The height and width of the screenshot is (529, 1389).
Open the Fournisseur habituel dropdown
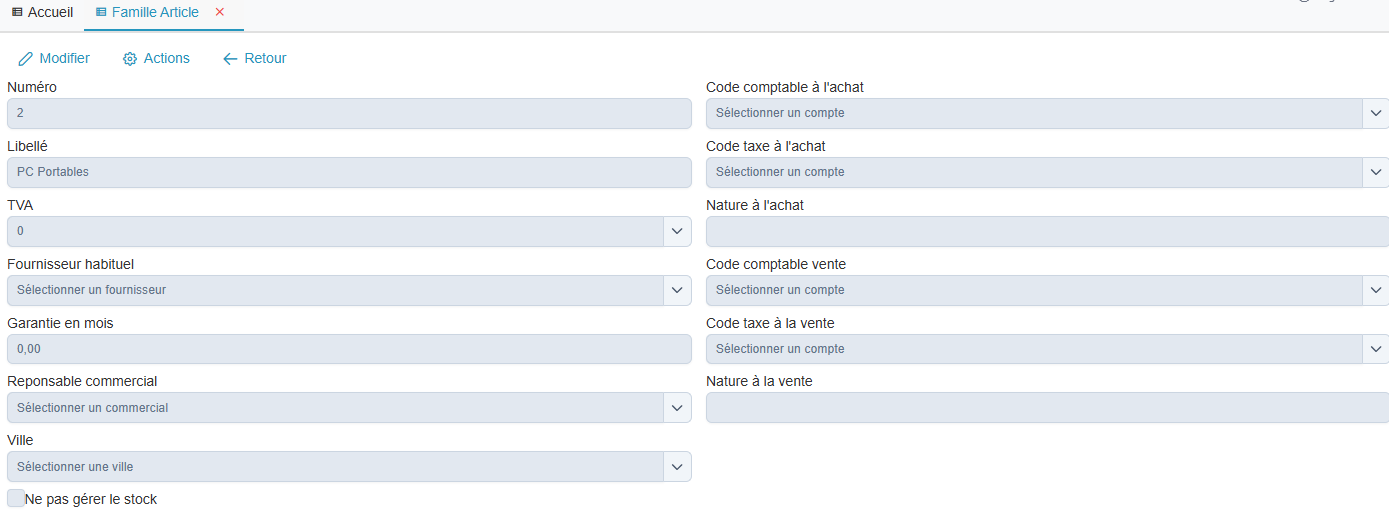[x=677, y=290]
